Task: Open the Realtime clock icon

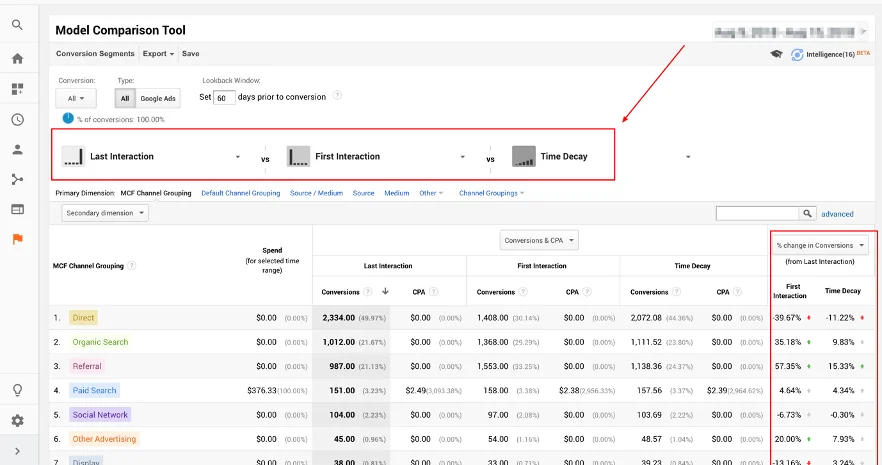Action: pos(17,119)
